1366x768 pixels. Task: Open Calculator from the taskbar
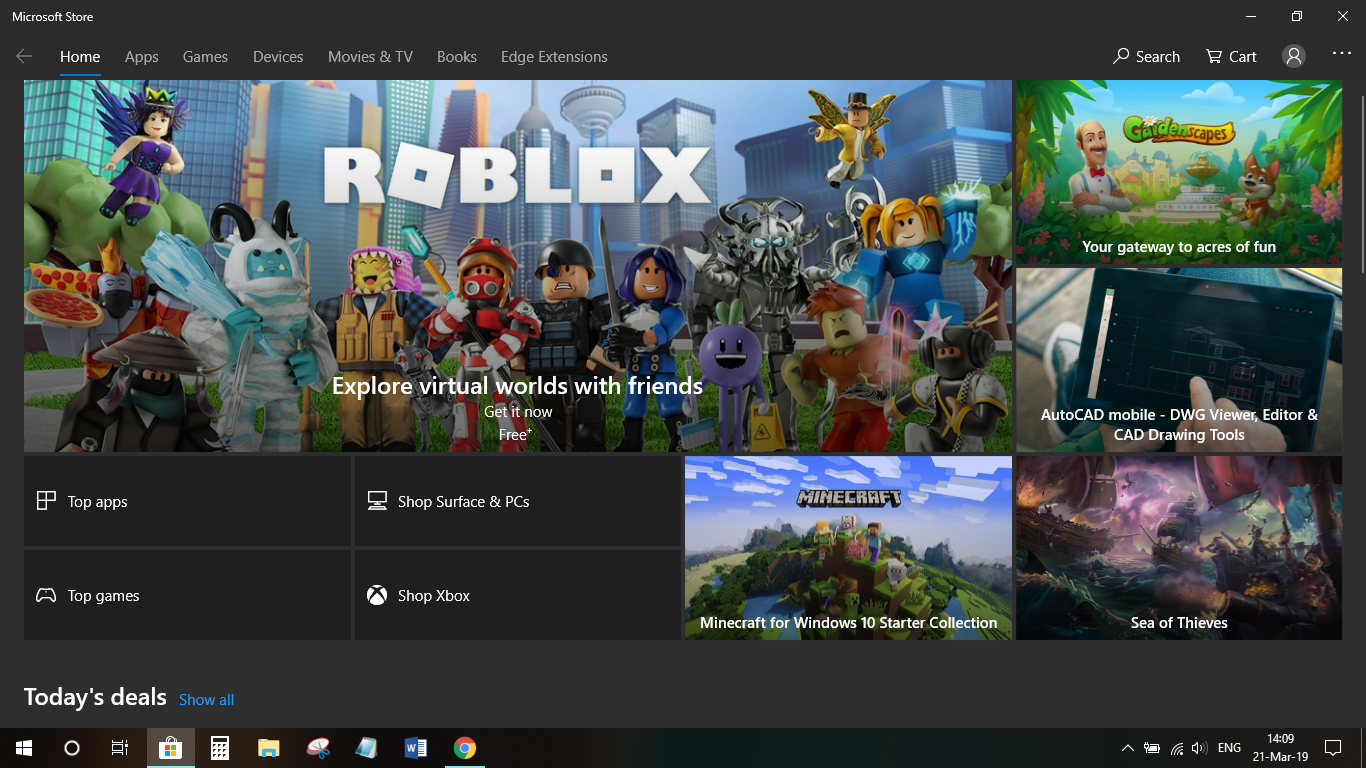(x=220, y=748)
